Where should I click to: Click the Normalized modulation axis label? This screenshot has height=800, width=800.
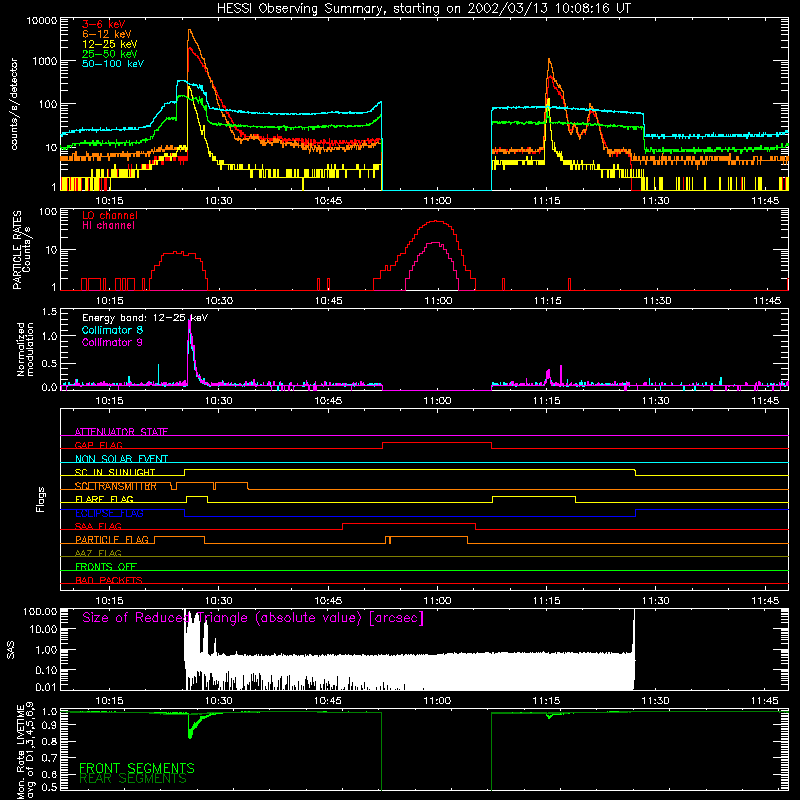25,349
